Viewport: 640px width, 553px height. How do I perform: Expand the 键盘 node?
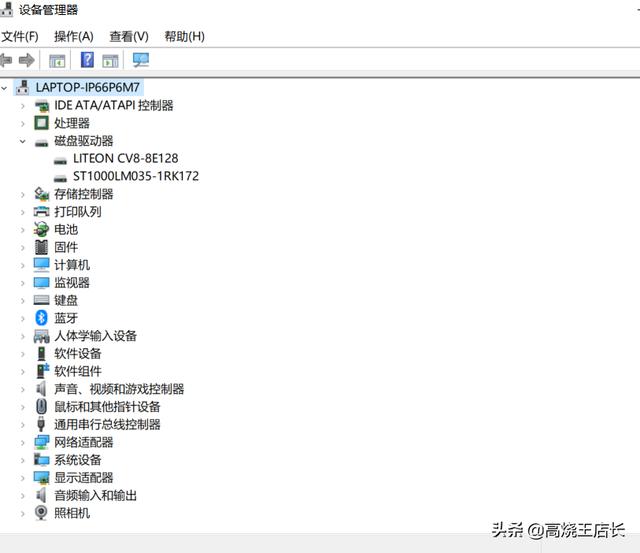click(23, 301)
